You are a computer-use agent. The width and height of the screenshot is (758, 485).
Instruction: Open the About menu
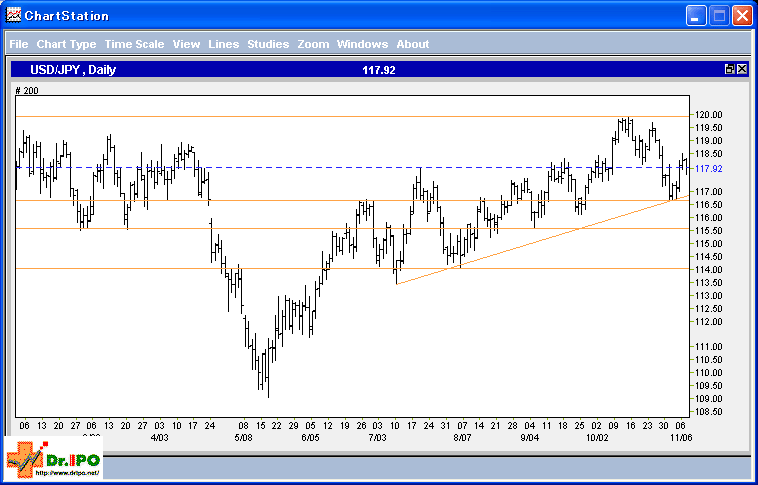click(412, 44)
